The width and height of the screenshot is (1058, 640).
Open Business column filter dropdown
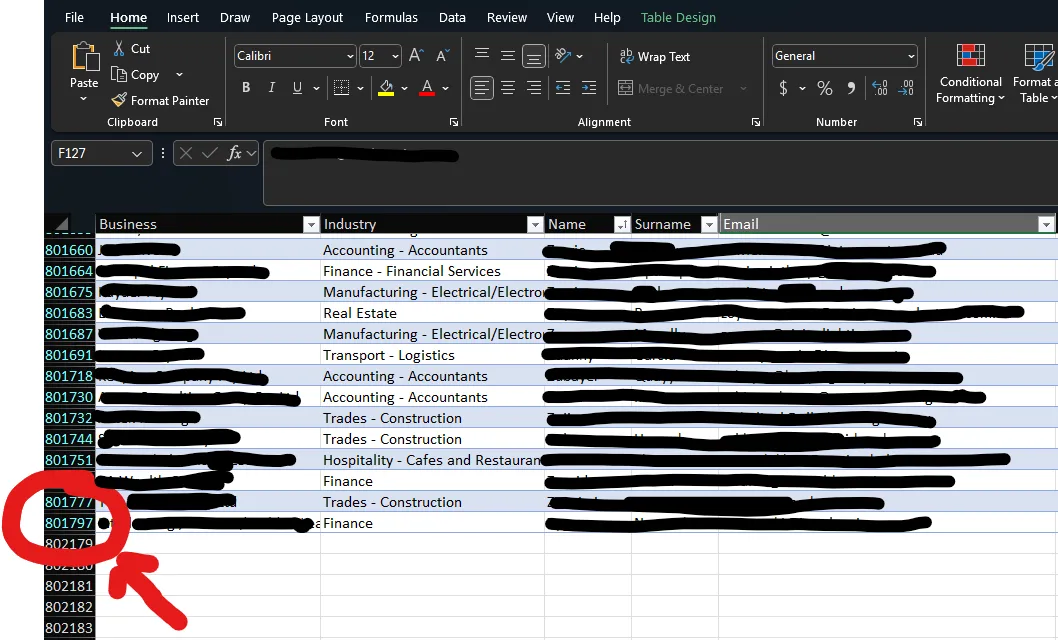tap(310, 225)
